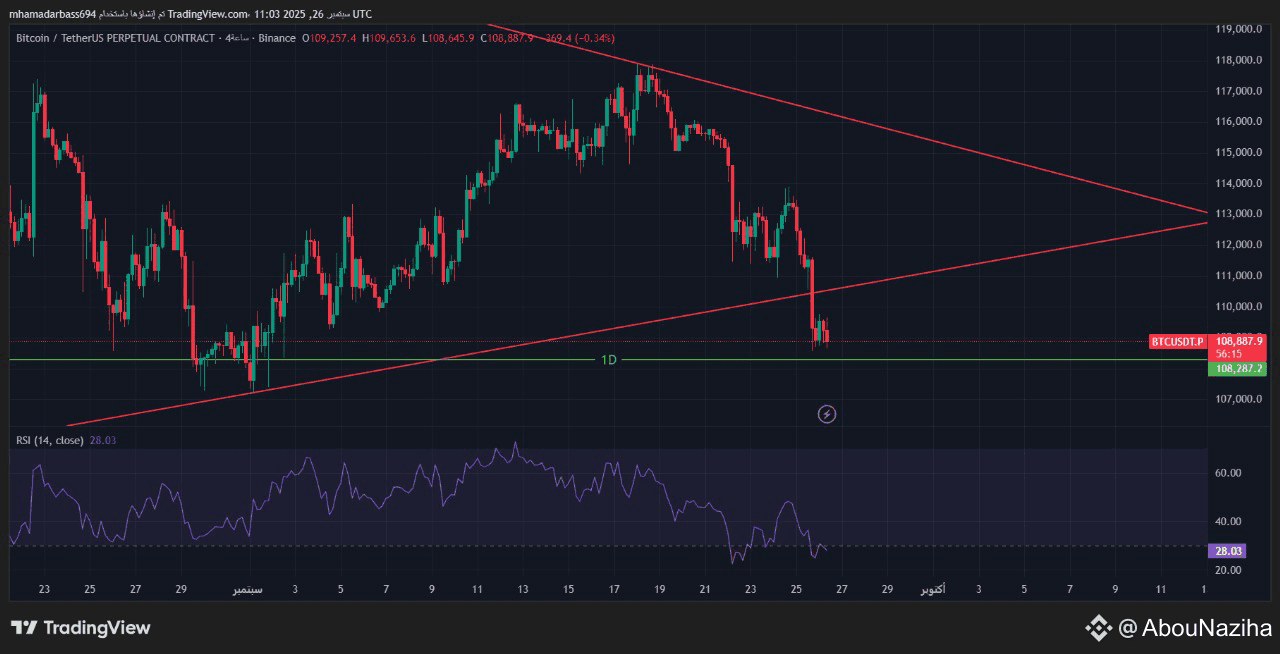Click the سبتمبر month label on time axis
This screenshot has height=654, width=1280.
(x=248, y=590)
